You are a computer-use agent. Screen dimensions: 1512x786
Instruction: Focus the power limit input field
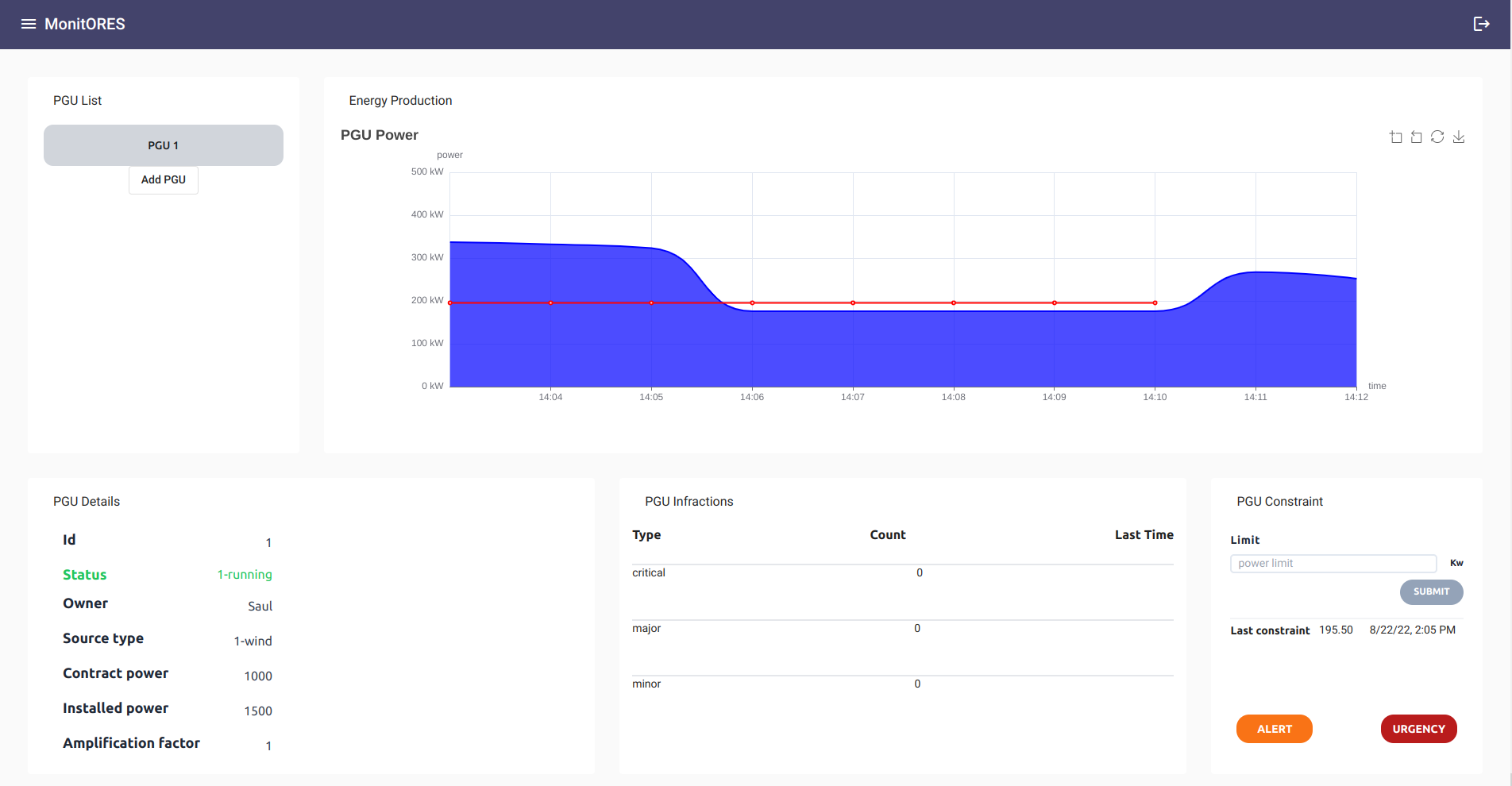tap(1333, 564)
